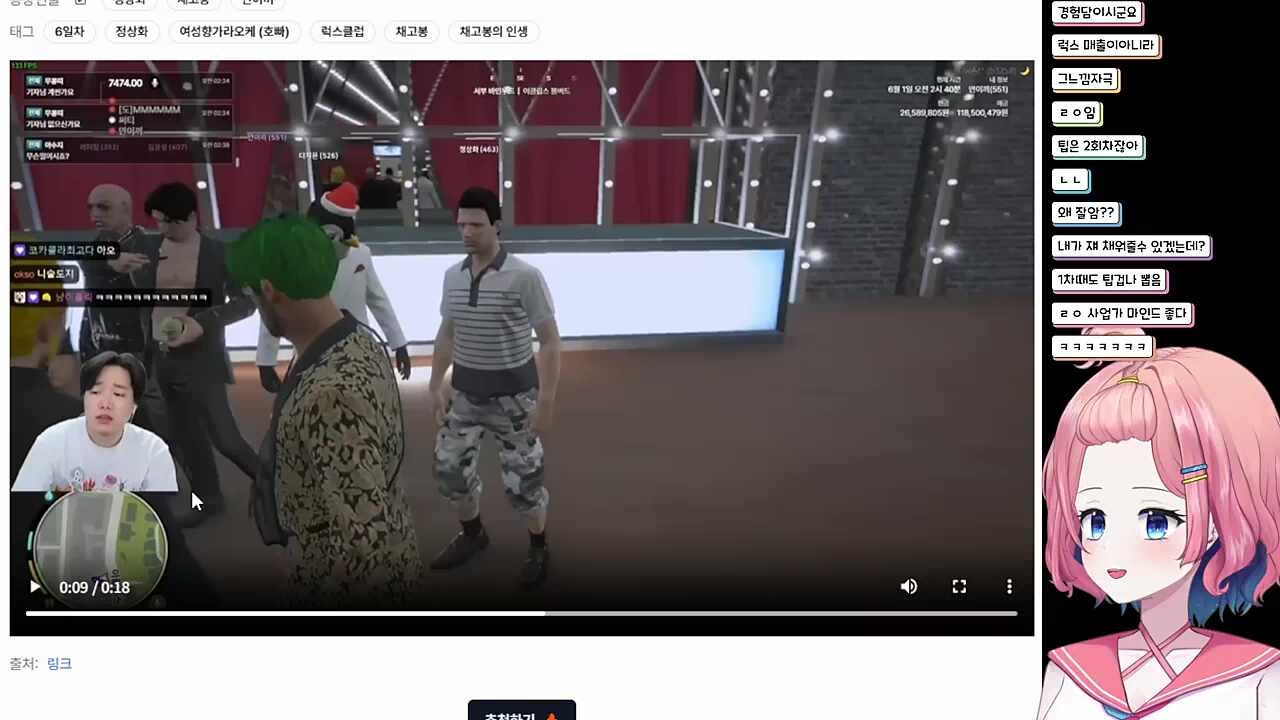Click the video time display 0:09 / 0:18
This screenshot has width=1280, height=720.
[x=94, y=587]
